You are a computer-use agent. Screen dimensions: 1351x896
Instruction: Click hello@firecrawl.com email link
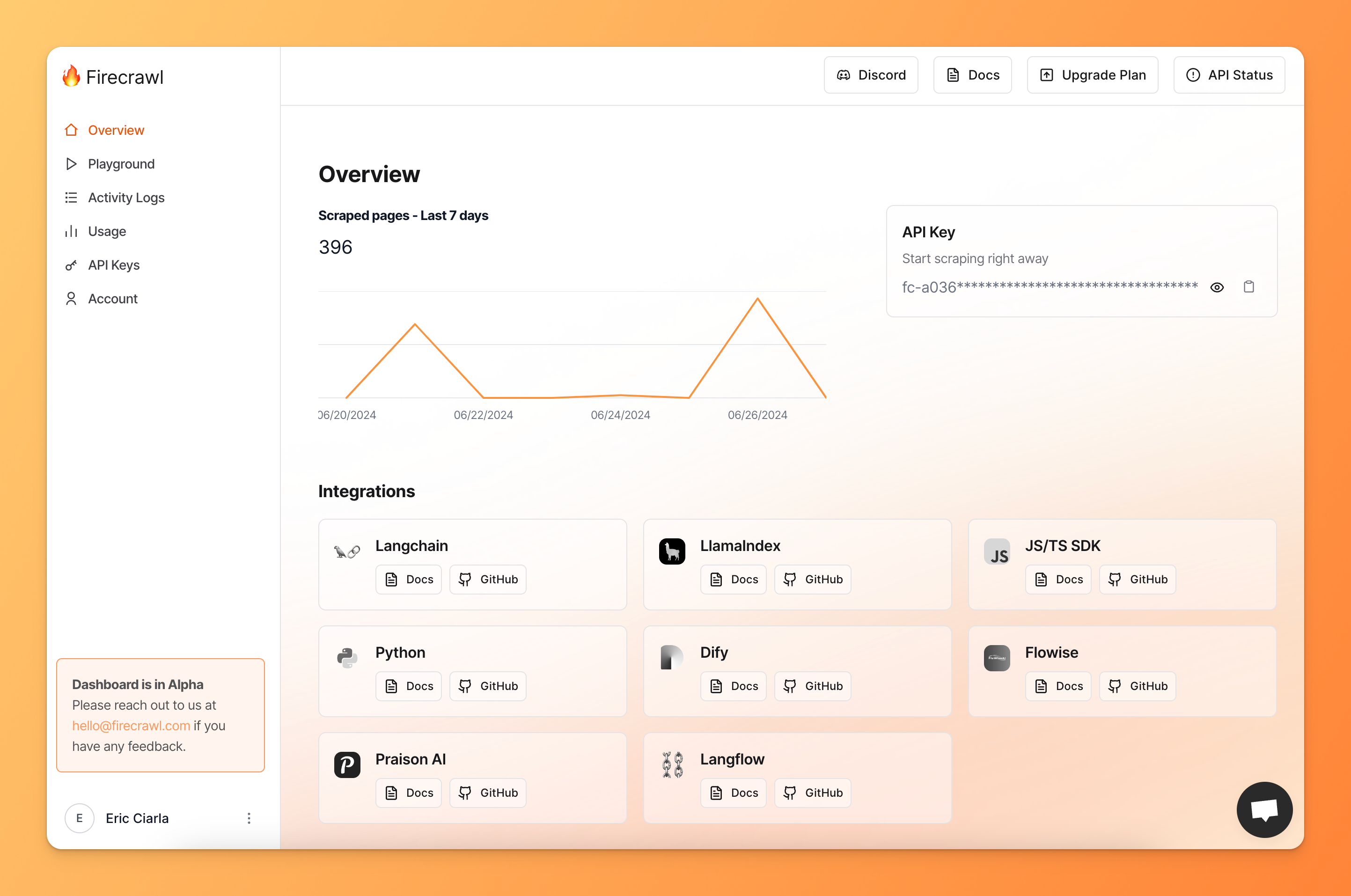click(x=130, y=725)
